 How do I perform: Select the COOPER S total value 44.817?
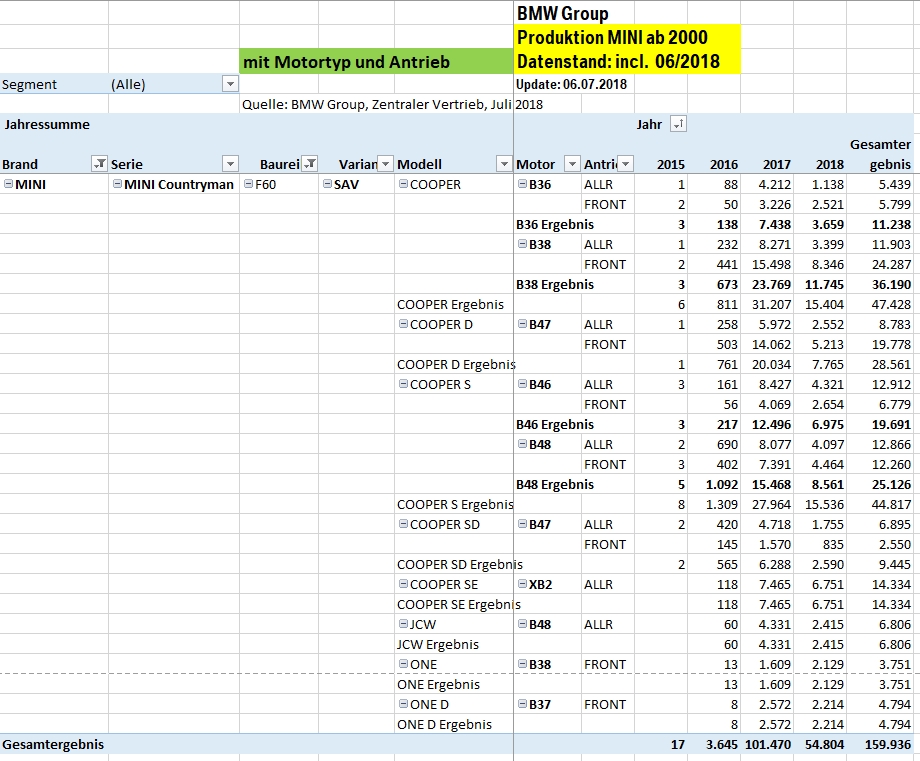pyautogui.click(x=891, y=504)
